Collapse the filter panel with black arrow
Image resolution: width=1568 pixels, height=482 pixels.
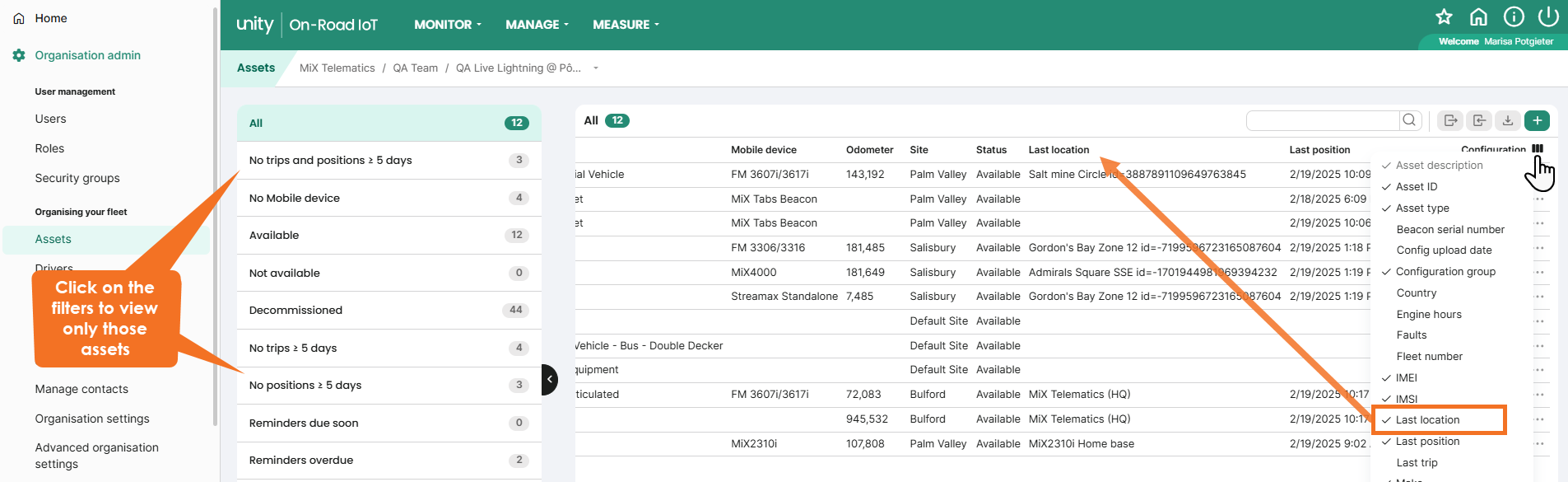[x=550, y=380]
